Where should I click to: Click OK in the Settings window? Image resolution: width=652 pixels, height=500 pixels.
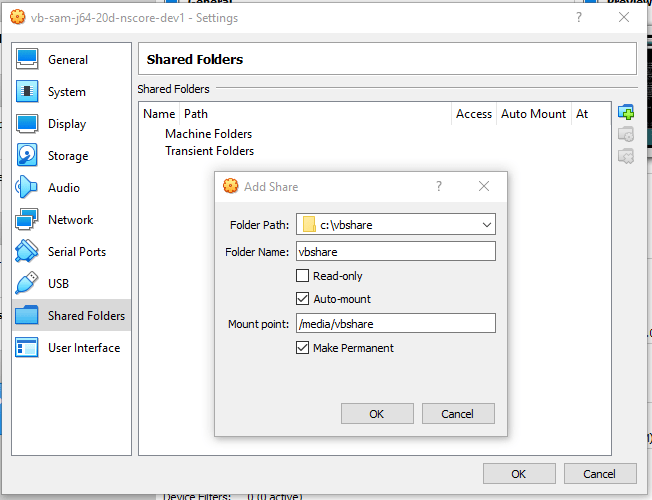point(519,474)
